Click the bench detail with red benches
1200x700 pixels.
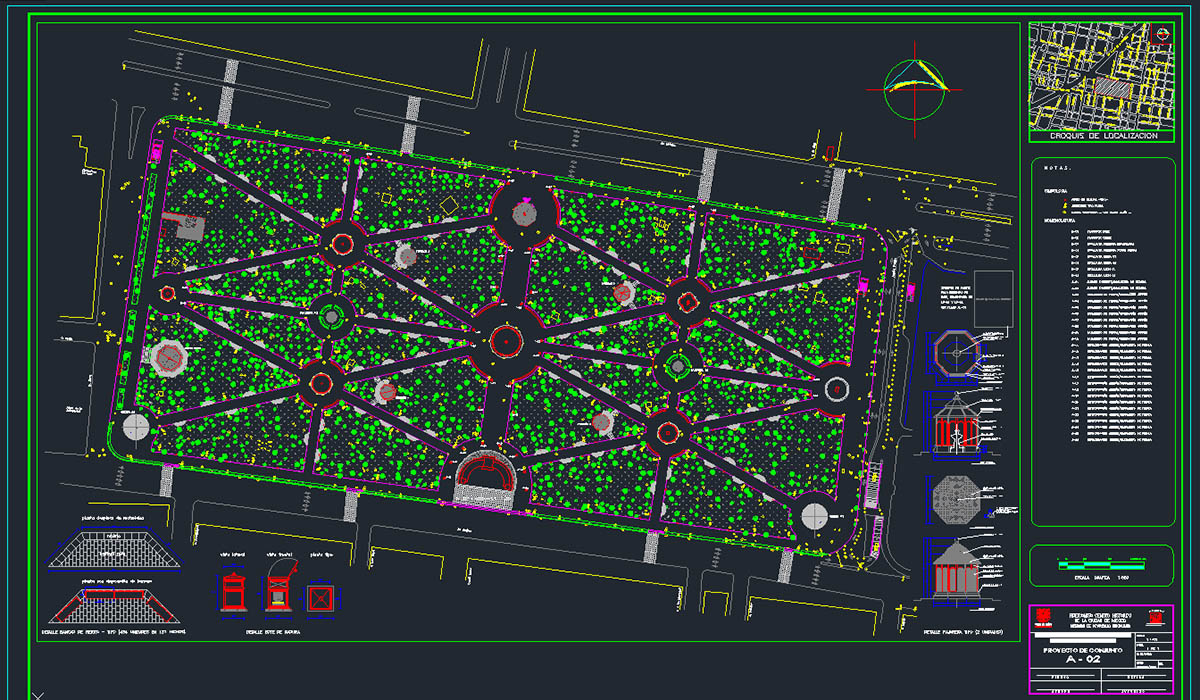[x=115, y=605]
